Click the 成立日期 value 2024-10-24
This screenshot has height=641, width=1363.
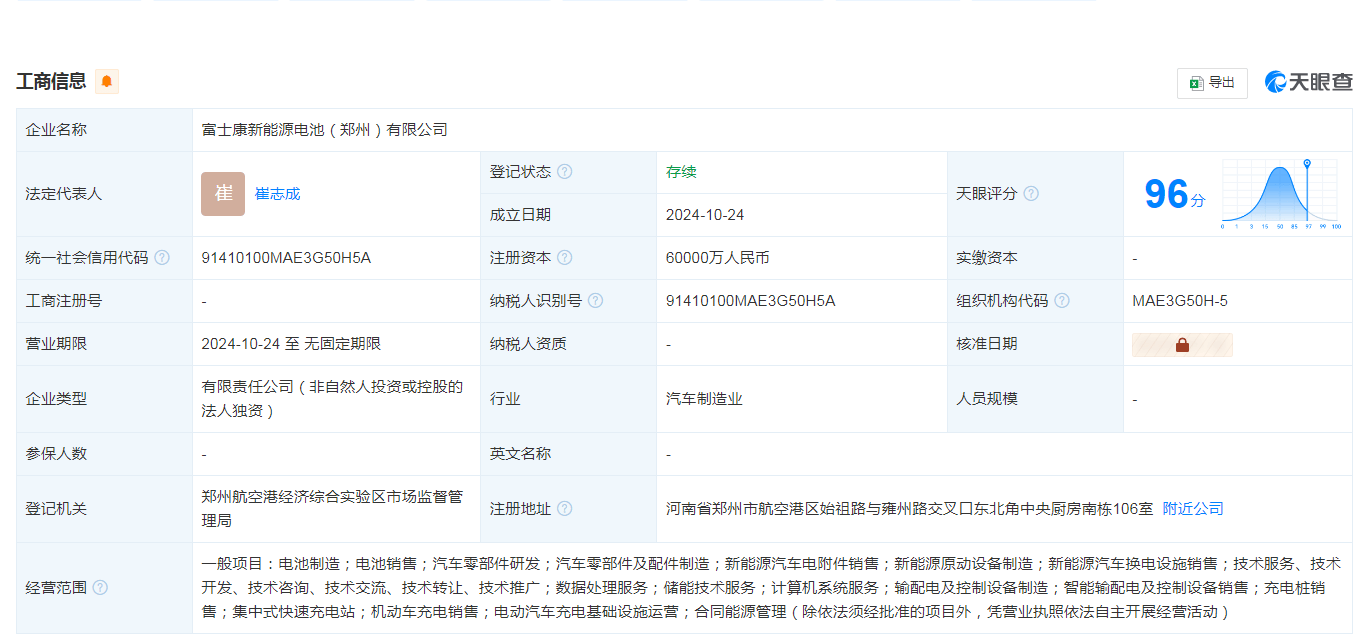[x=705, y=215]
